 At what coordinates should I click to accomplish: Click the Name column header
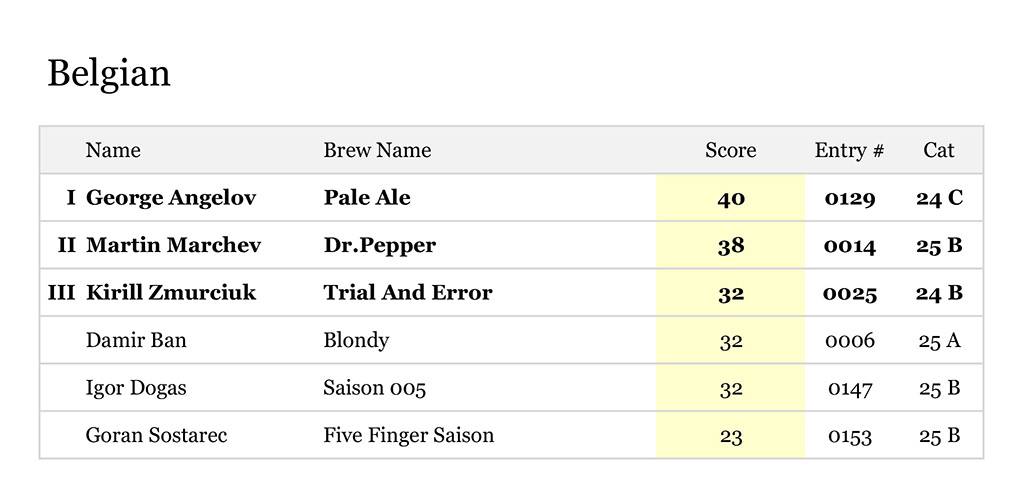coord(113,150)
